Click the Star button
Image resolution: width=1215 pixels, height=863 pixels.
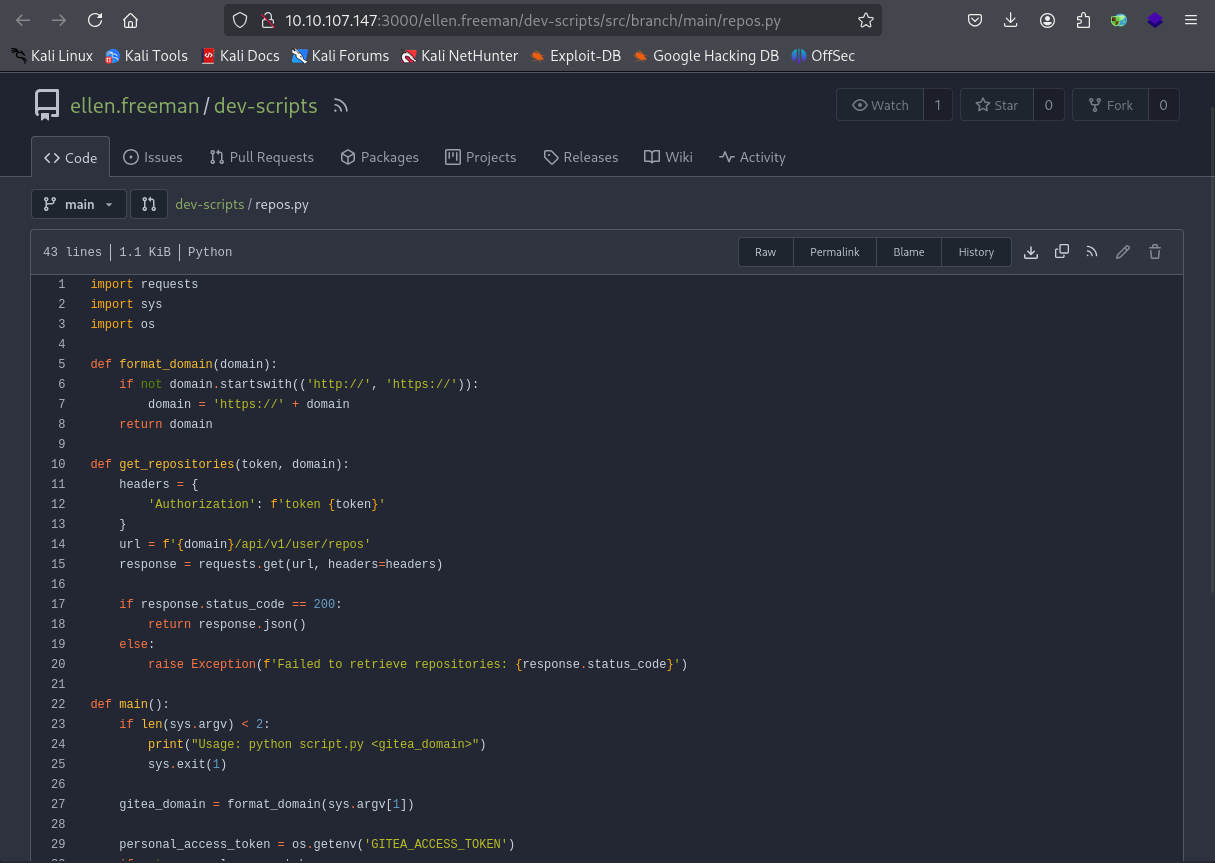pyautogui.click(x=996, y=105)
